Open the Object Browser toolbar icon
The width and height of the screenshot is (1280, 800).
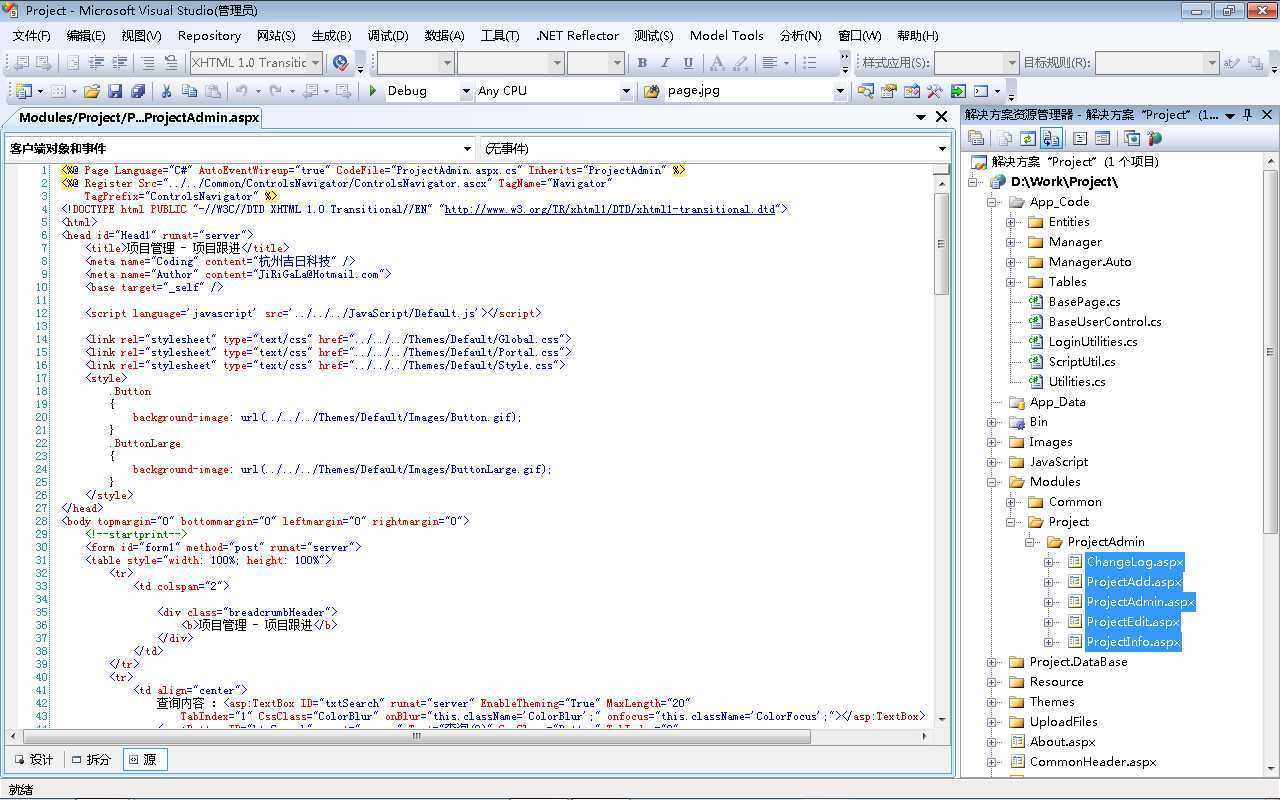coord(911,91)
